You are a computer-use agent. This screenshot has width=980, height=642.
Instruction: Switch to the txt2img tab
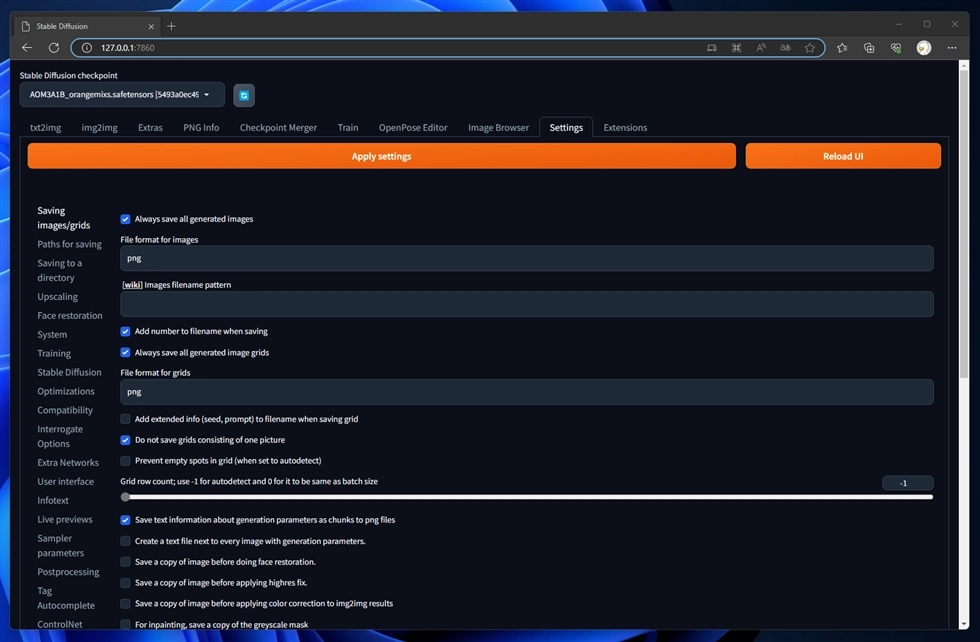tap(46, 128)
